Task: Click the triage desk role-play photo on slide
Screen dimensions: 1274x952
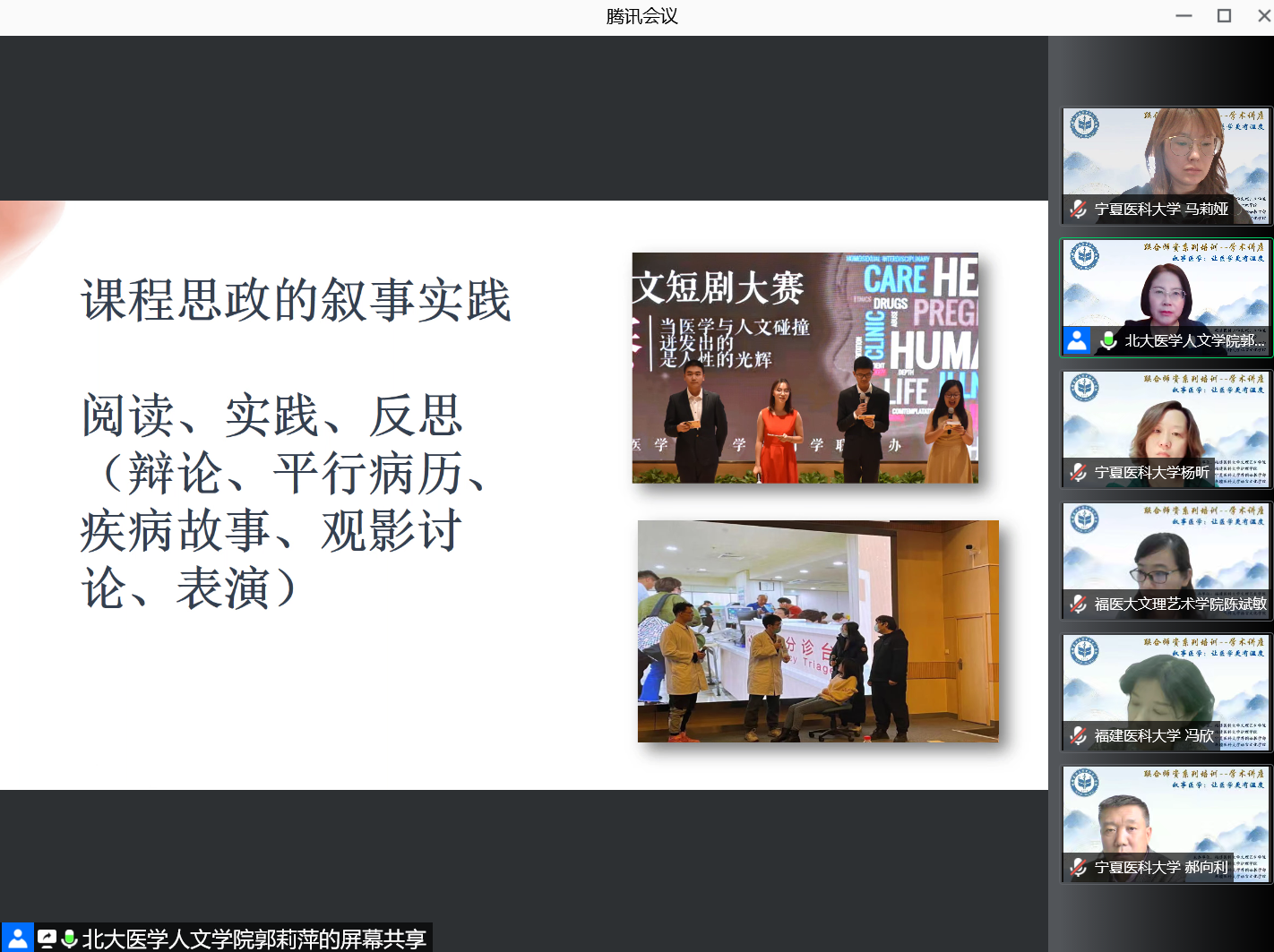Action: (818, 631)
